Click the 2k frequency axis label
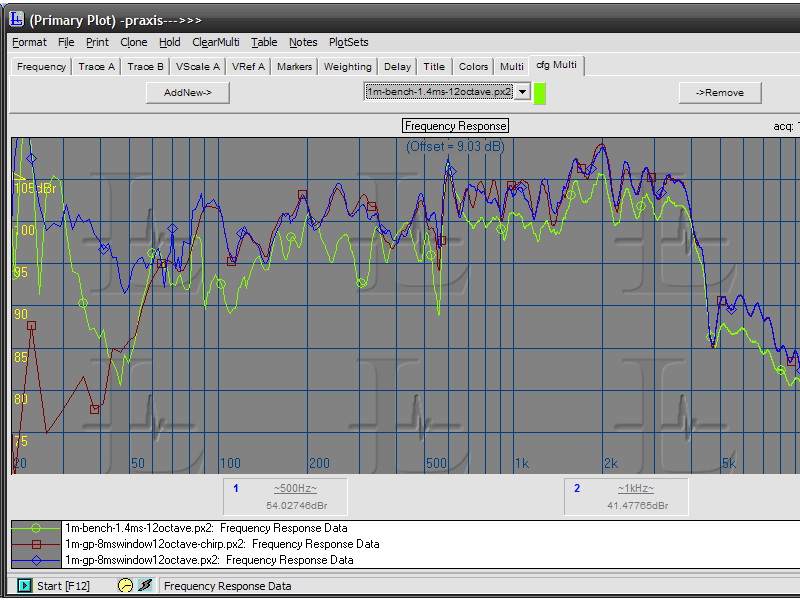 click(x=611, y=463)
